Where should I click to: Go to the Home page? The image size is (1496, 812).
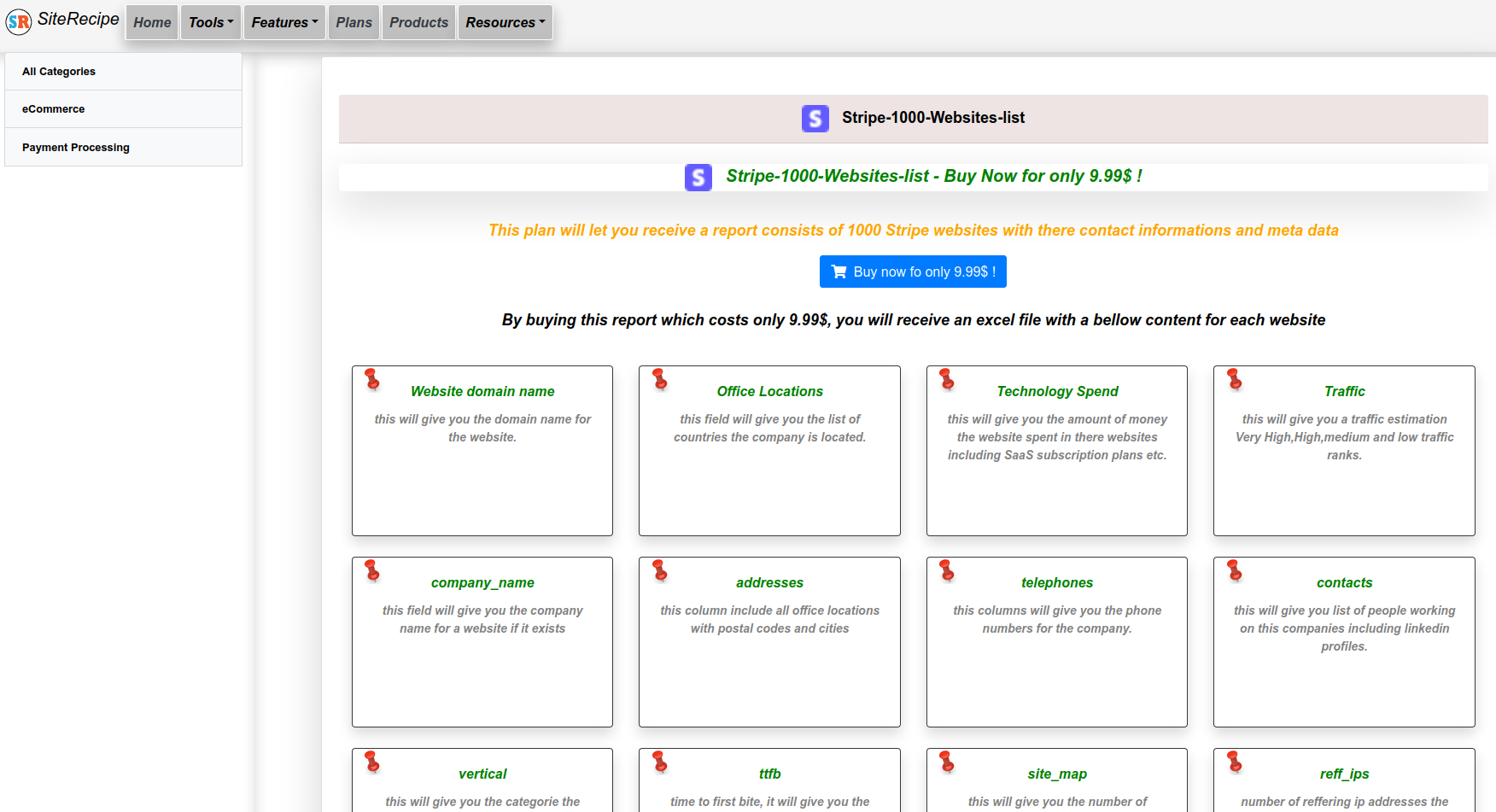(152, 22)
